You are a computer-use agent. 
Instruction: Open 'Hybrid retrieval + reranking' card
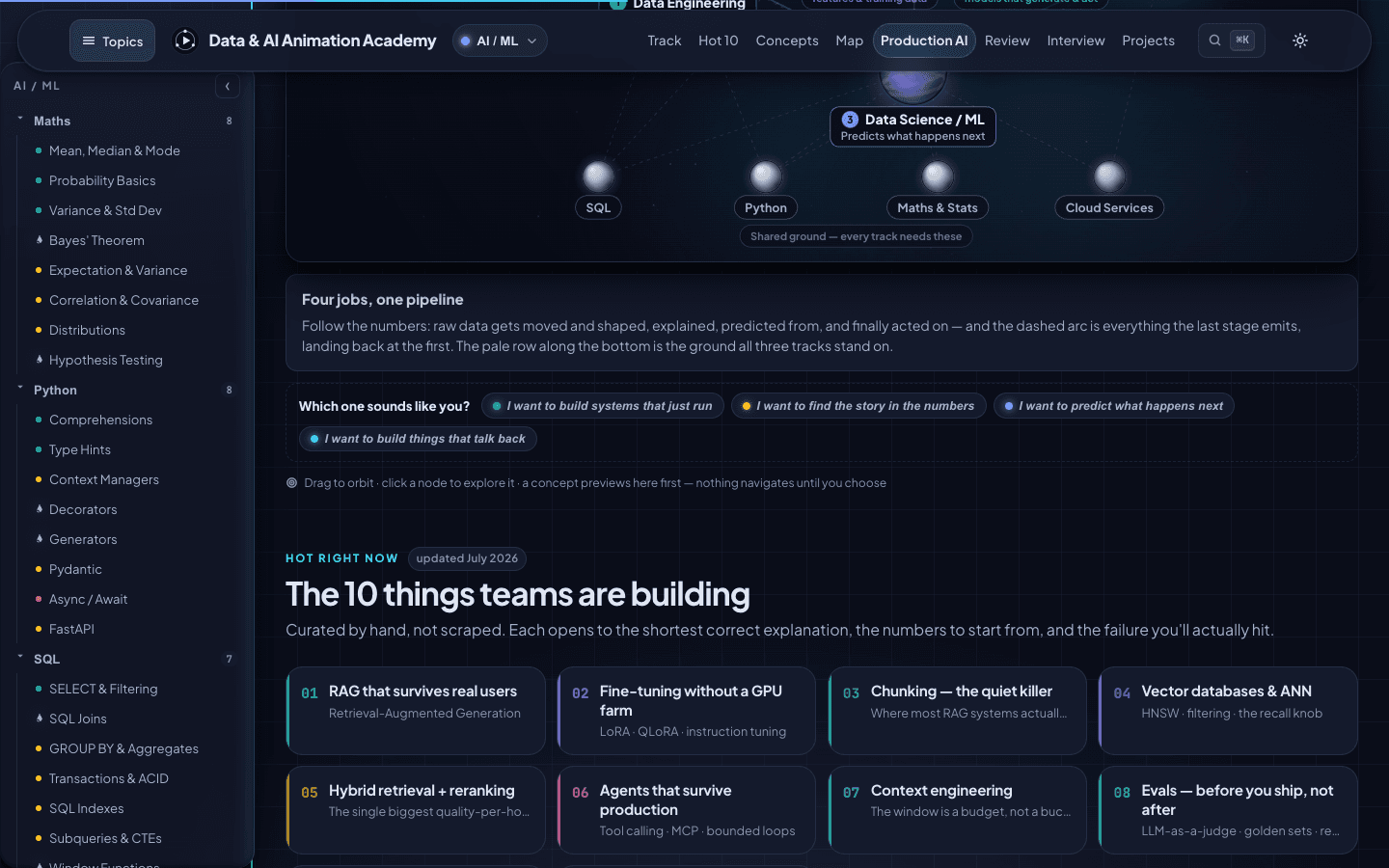coord(416,810)
